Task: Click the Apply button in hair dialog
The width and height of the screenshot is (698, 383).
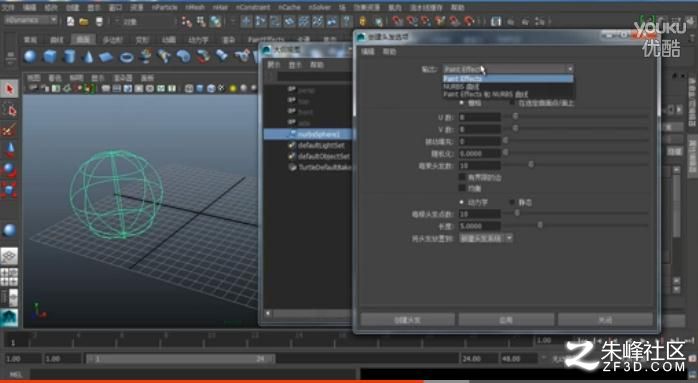Action: point(506,320)
